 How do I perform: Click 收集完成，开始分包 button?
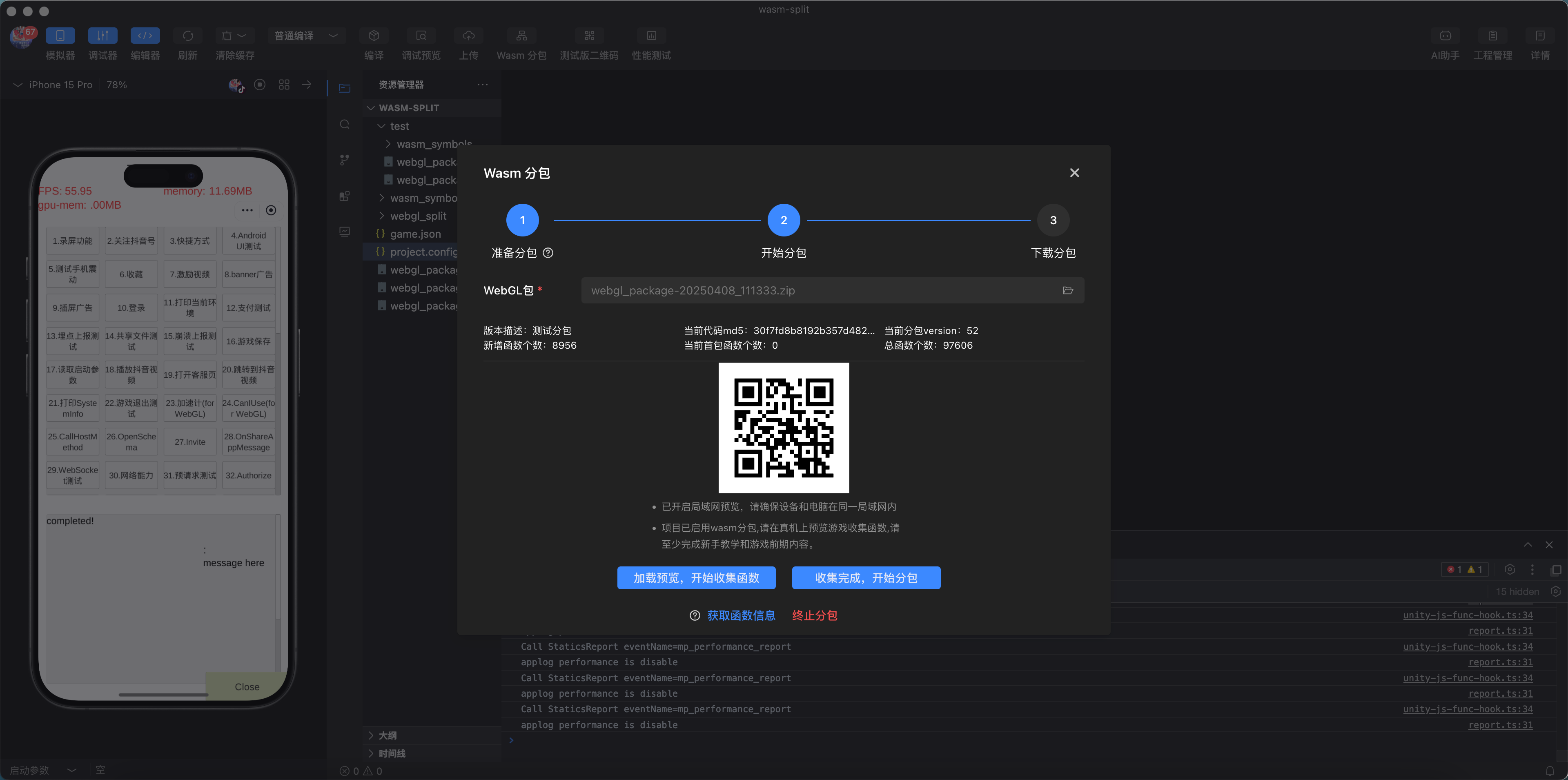(x=866, y=578)
